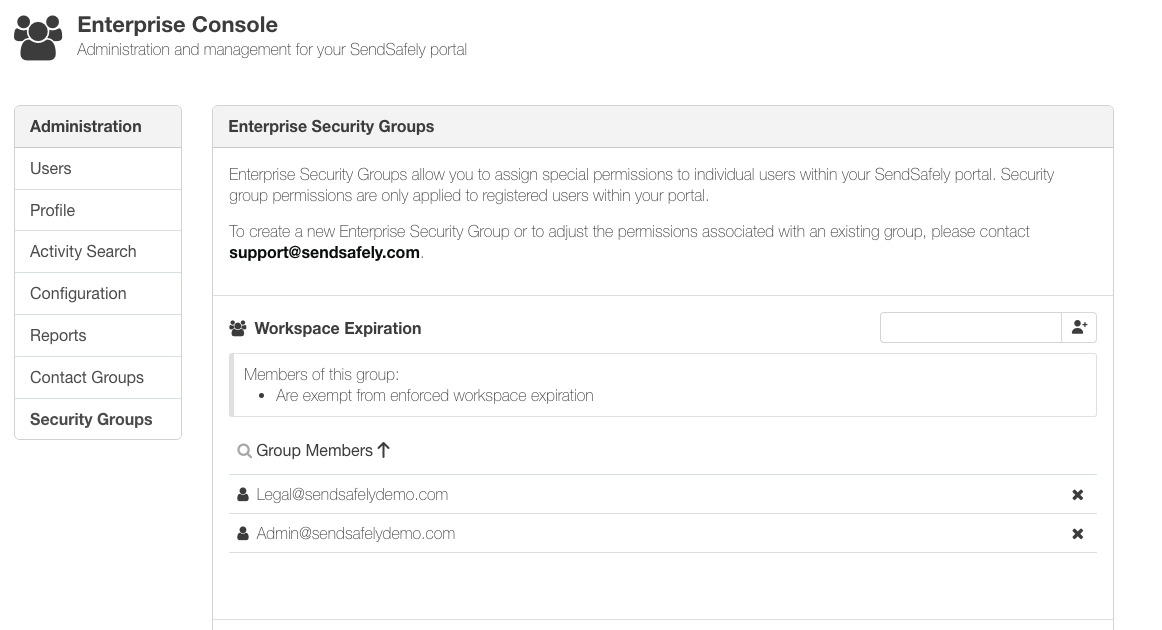
Task: Open the Configuration page
Action: click(98, 294)
